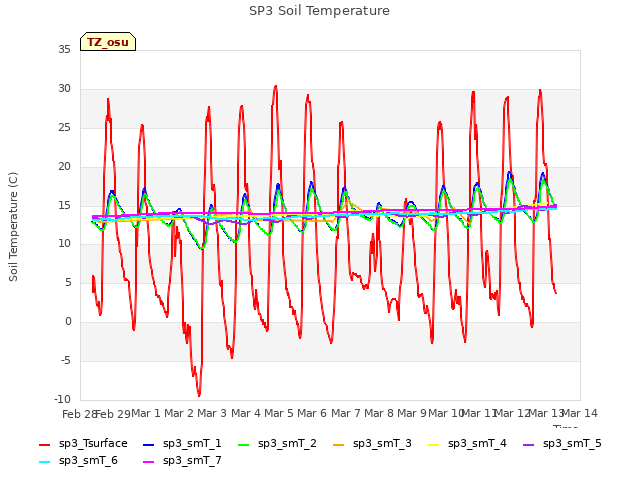The image size is (640, 480).
Task: Toggle sp3_smT_2 legend entry
Action: pos(277,444)
